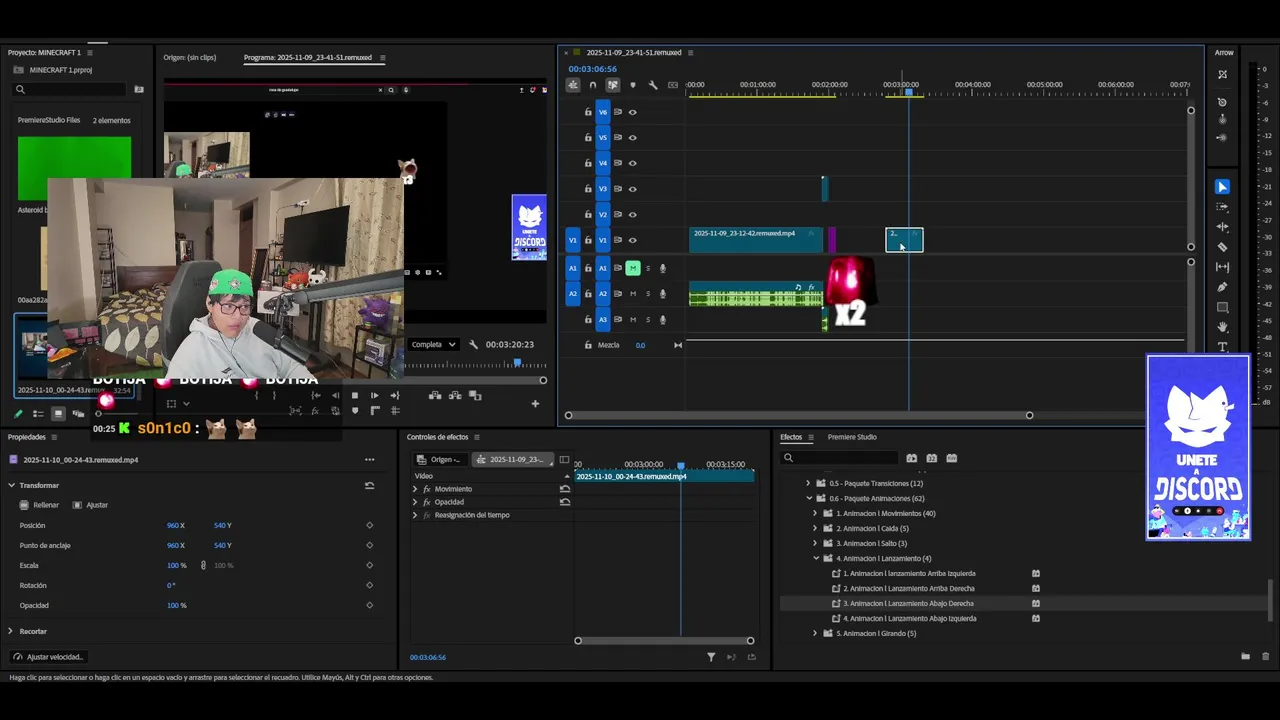Filter YUV effects in Efectos

[x=951, y=458]
